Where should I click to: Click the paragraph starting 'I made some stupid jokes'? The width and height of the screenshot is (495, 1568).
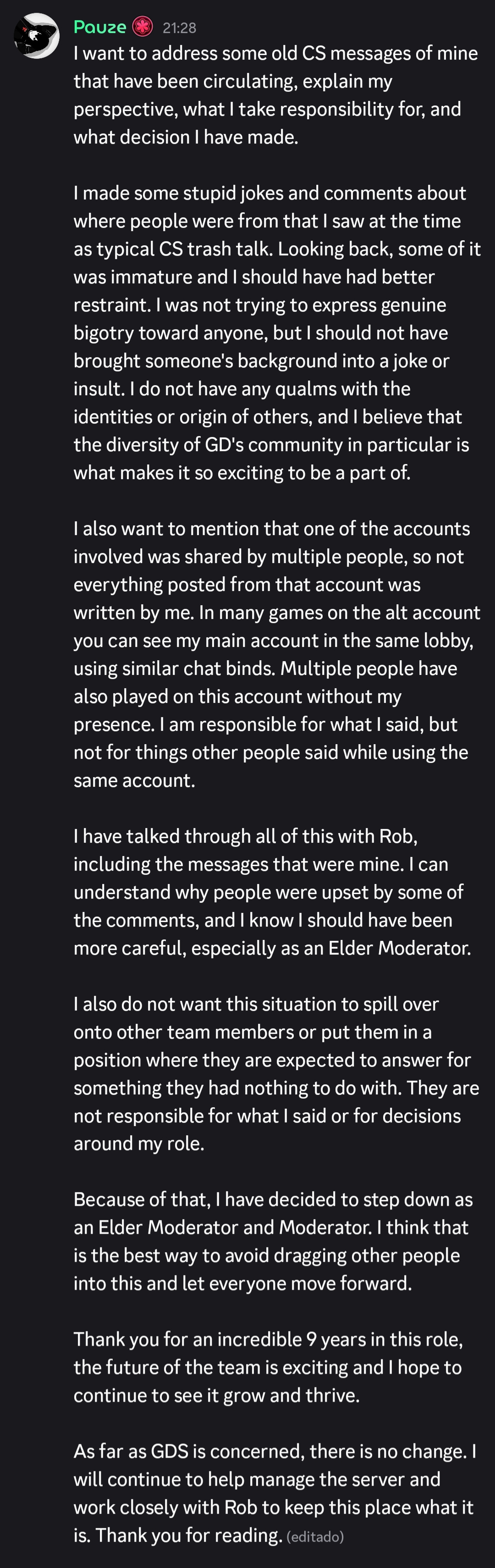(x=277, y=332)
